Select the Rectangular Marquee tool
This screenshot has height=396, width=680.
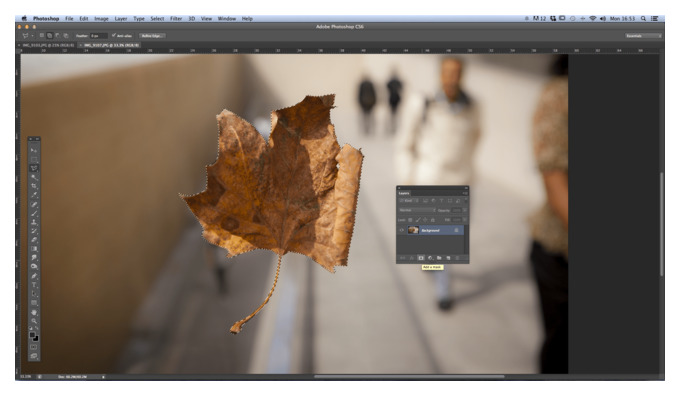pyautogui.click(x=34, y=159)
